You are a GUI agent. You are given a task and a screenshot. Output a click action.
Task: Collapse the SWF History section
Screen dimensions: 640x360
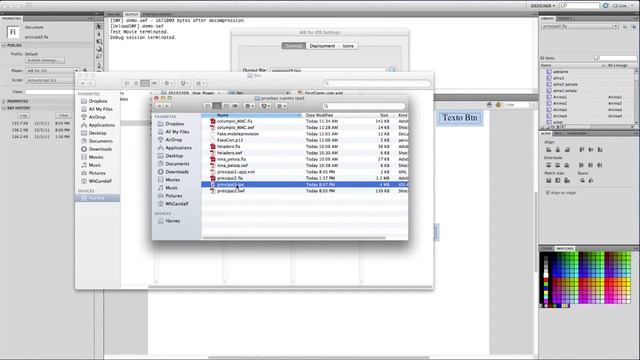(x=4, y=108)
